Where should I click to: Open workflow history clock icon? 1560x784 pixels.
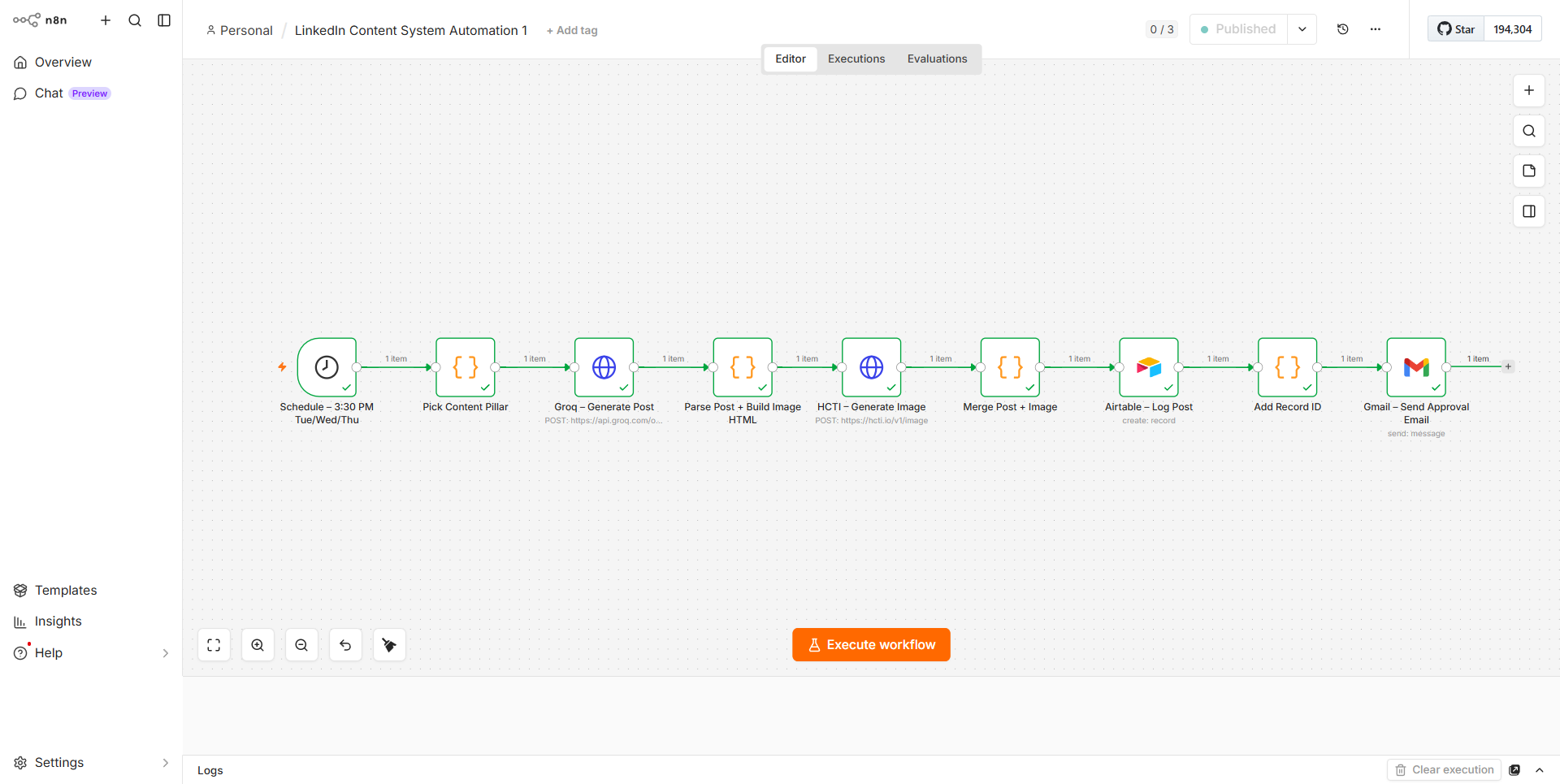[x=1343, y=29]
